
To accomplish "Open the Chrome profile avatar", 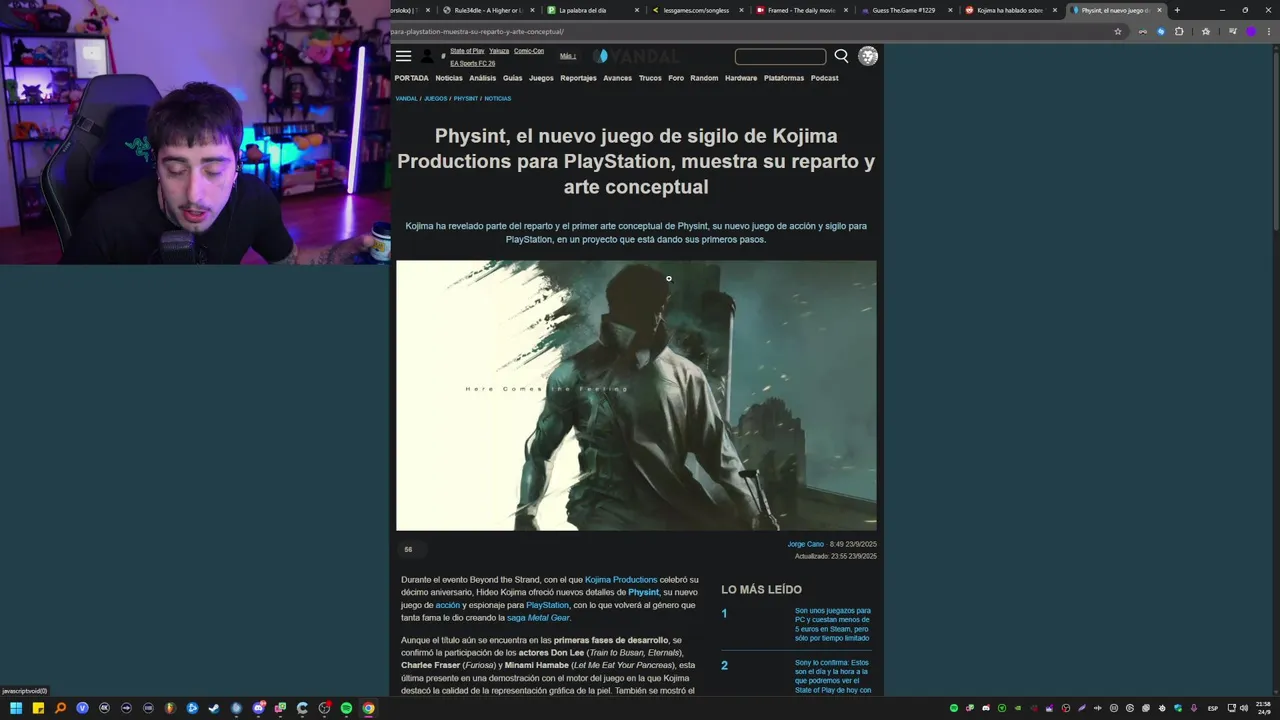I will [1250, 31].
